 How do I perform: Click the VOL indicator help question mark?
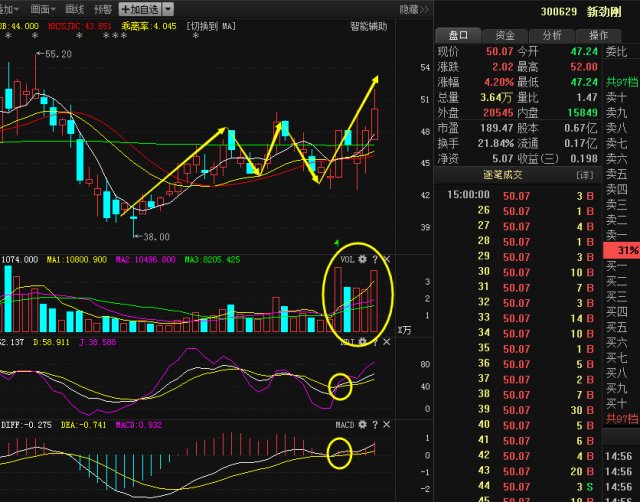pyautogui.click(x=375, y=259)
